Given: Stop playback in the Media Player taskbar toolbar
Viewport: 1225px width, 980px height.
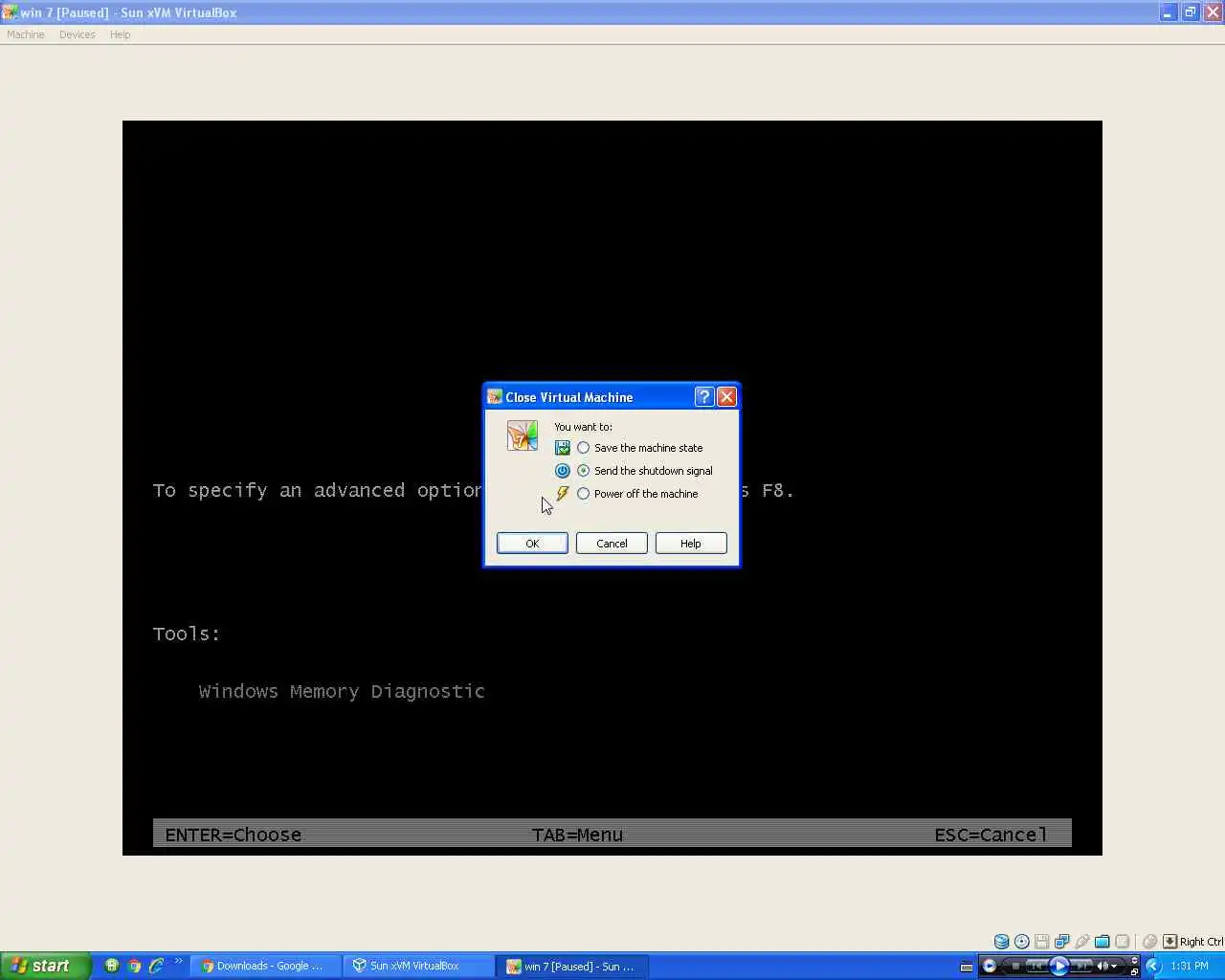Looking at the screenshot, I should coord(1015,967).
